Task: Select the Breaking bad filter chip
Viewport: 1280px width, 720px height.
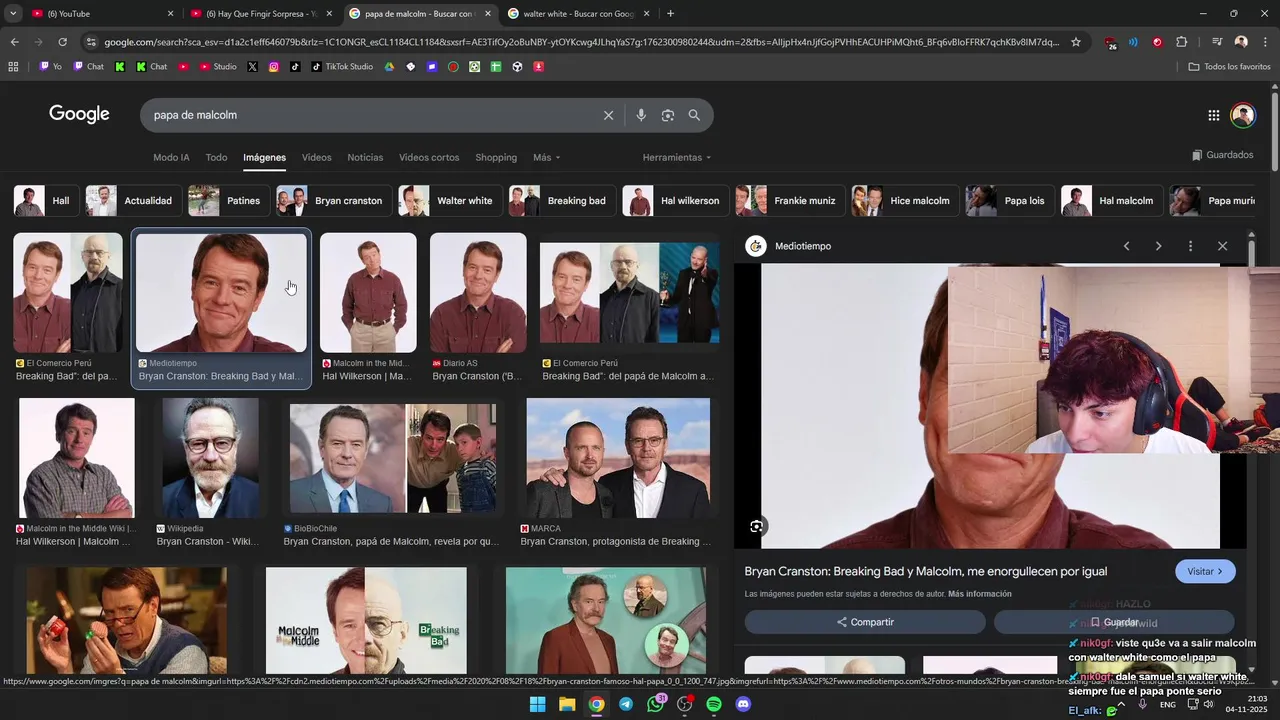Action: 561,201
